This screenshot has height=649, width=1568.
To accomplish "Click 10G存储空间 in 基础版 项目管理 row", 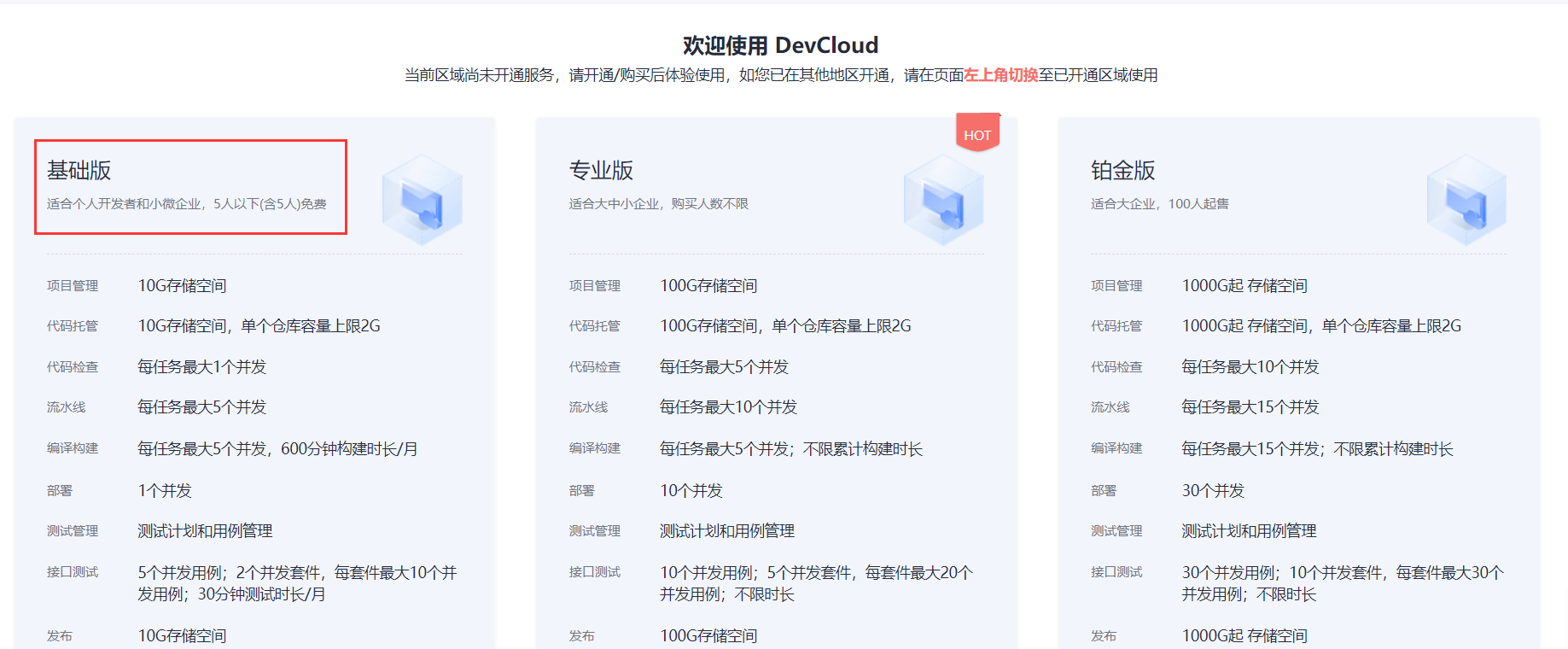I will pyautogui.click(x=183, y=286).
